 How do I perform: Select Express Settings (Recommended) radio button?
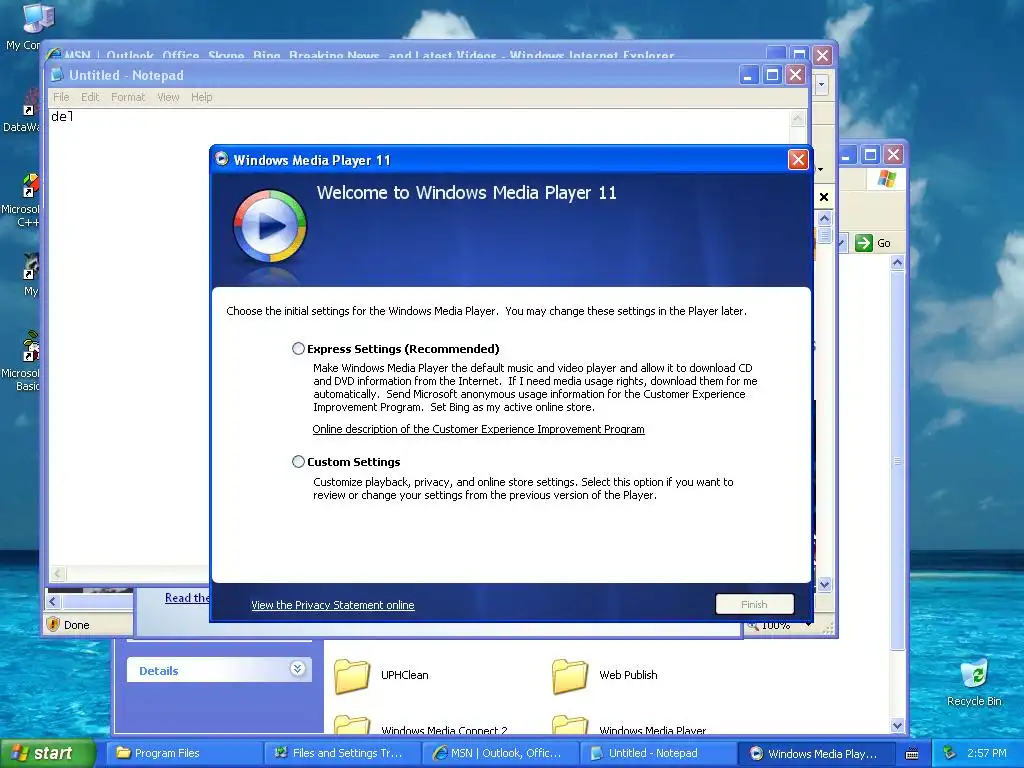(x=298, y=349)
